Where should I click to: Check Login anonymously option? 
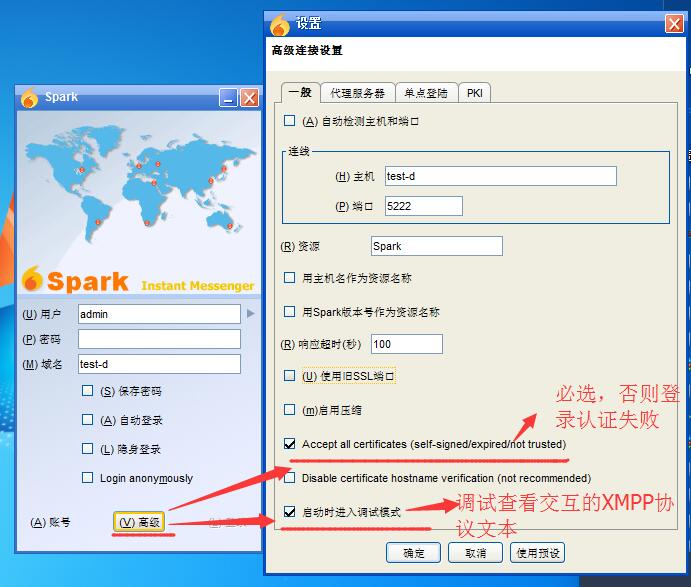(x=88, y=478)
